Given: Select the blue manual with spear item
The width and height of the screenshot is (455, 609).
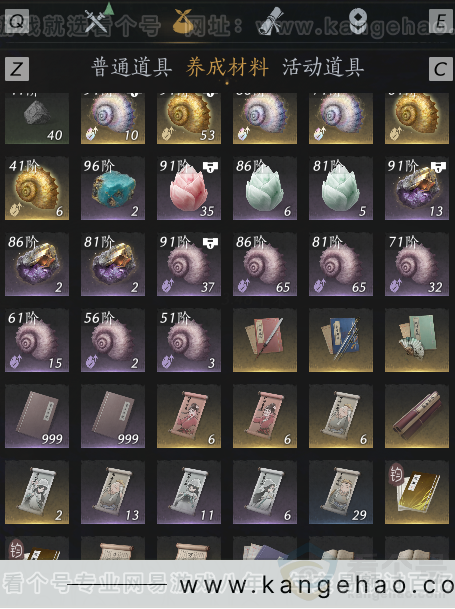Looking at the screenshot, I should pos(341,340).
